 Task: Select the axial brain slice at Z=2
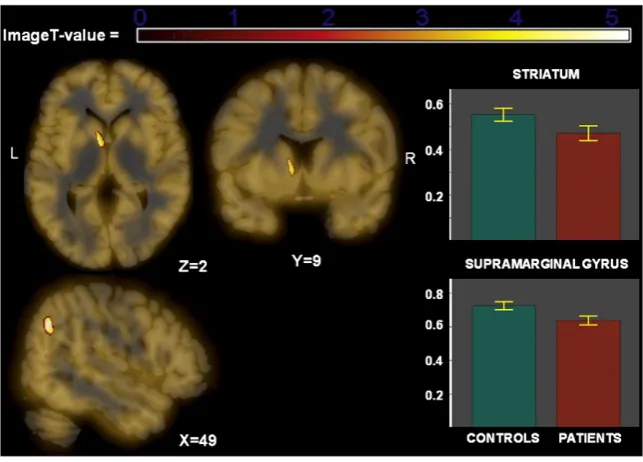(107, 164)
